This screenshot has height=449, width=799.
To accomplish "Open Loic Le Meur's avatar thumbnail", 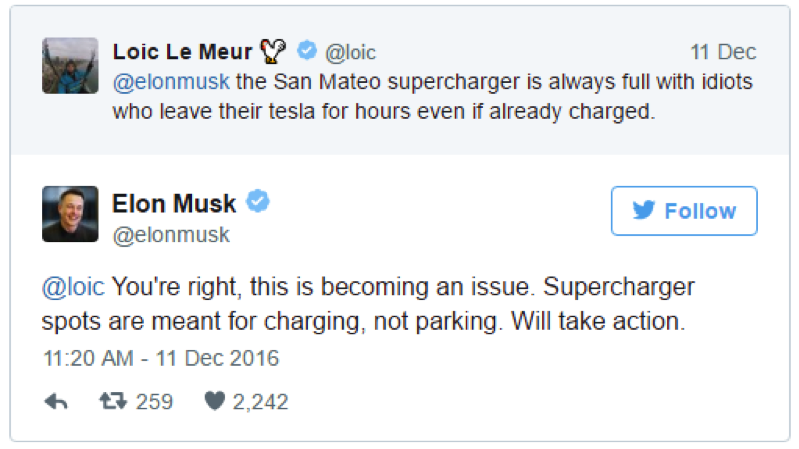I will (70, 66).
